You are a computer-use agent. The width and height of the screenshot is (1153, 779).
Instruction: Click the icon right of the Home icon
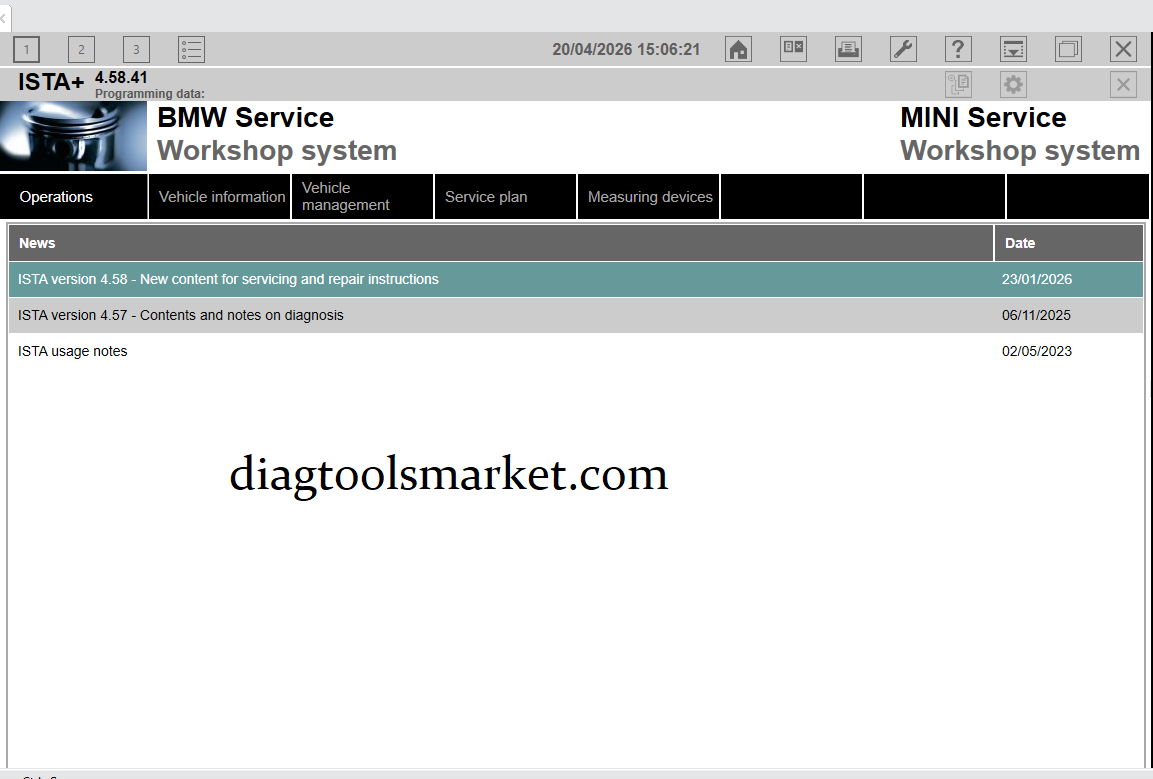tap(793, 49)
